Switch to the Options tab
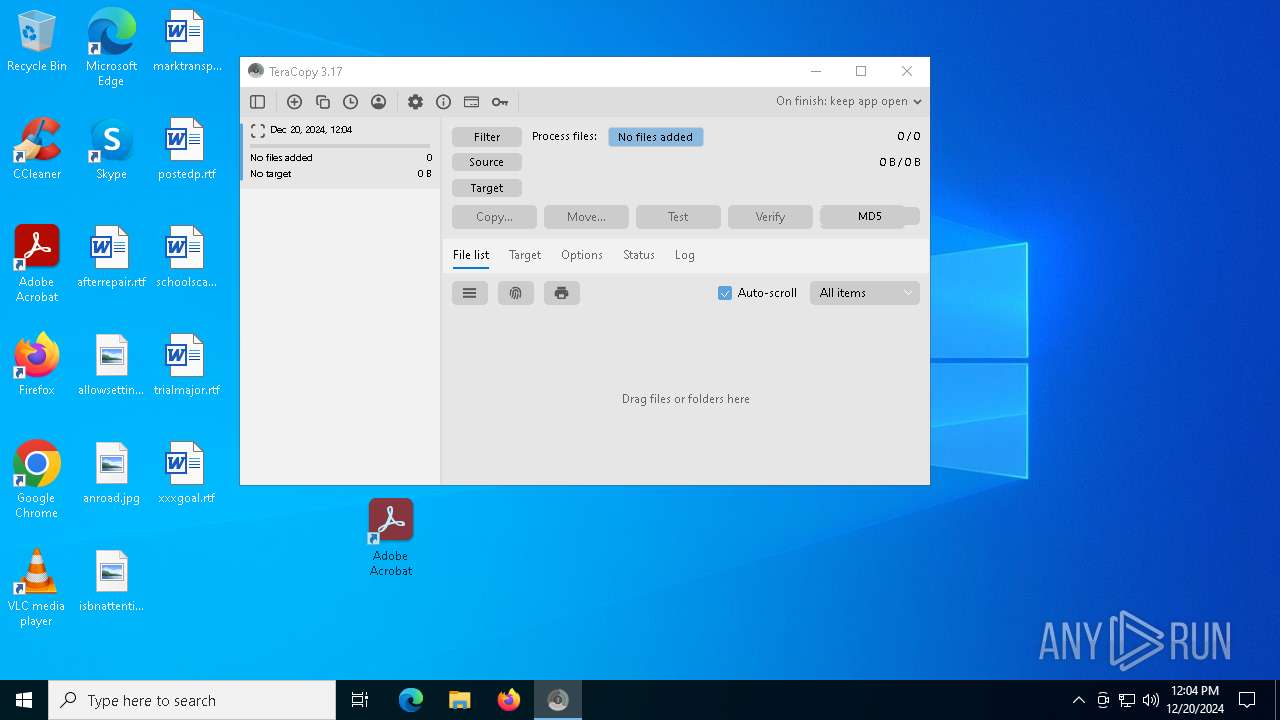 [582, 255]
